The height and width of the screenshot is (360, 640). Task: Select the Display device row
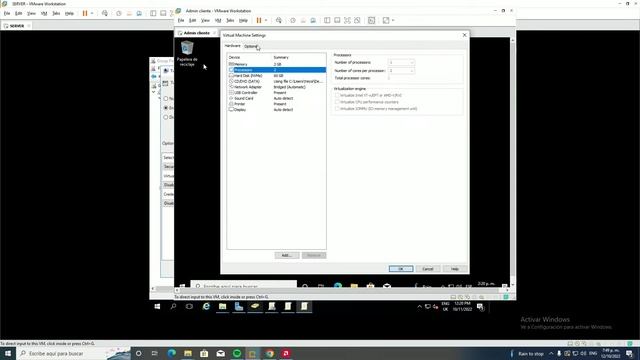pyautogui.click(x=277, y=110)
